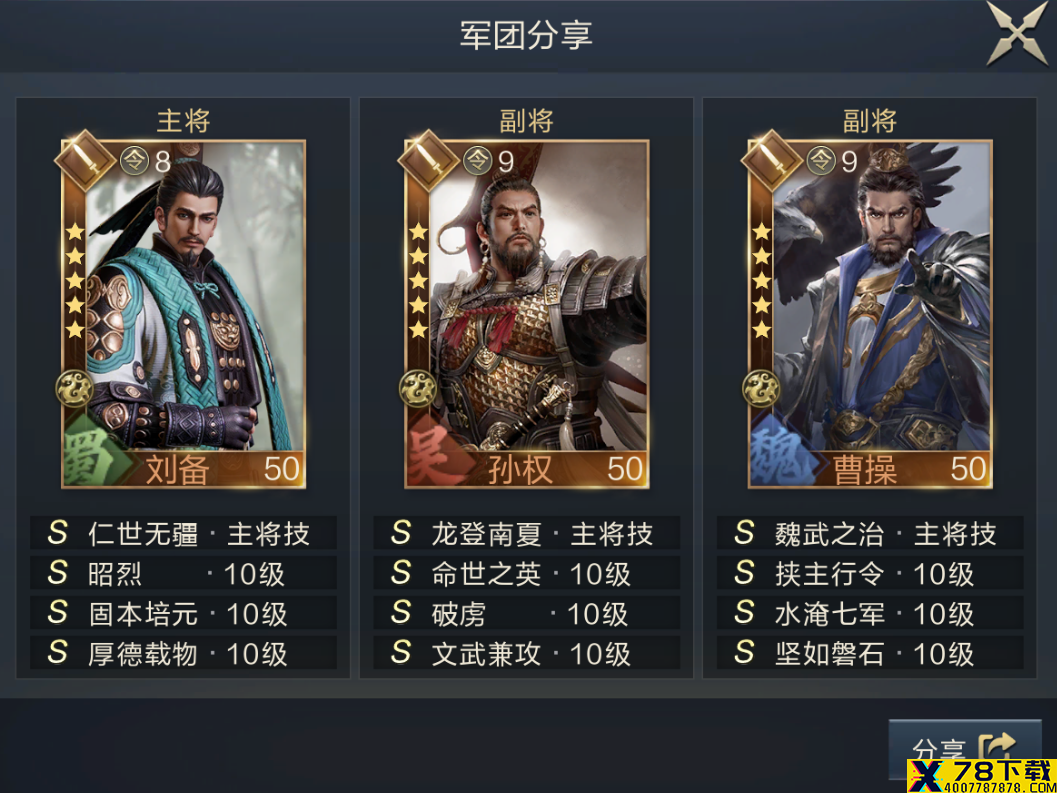Select the 龙登南夏 主将技 skill row
This screenshot has width=1057, height=793.
point(526,533)
